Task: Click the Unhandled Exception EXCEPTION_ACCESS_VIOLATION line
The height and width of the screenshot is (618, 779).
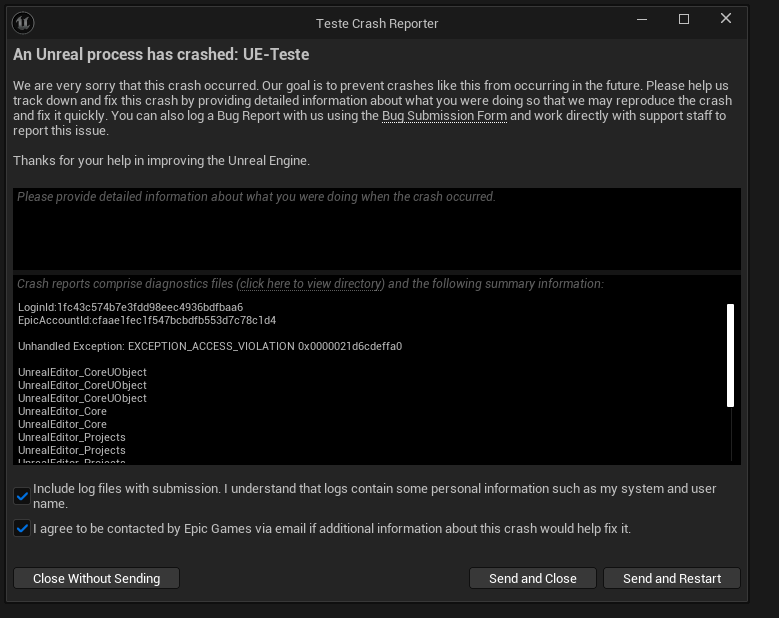Action: click(x=210, y=346)
